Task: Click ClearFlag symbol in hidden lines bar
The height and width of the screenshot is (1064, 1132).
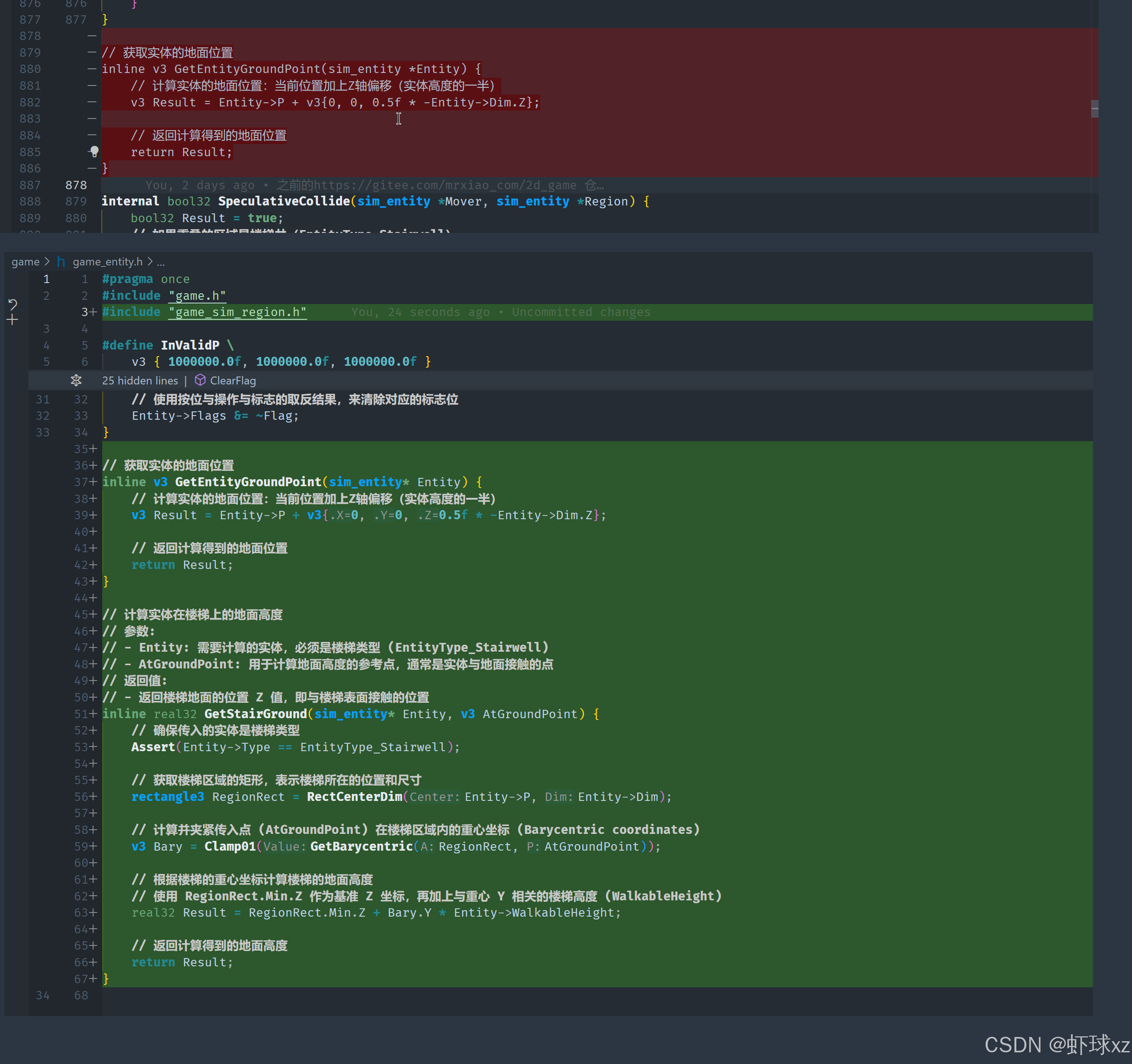Action: click(233, 381)
